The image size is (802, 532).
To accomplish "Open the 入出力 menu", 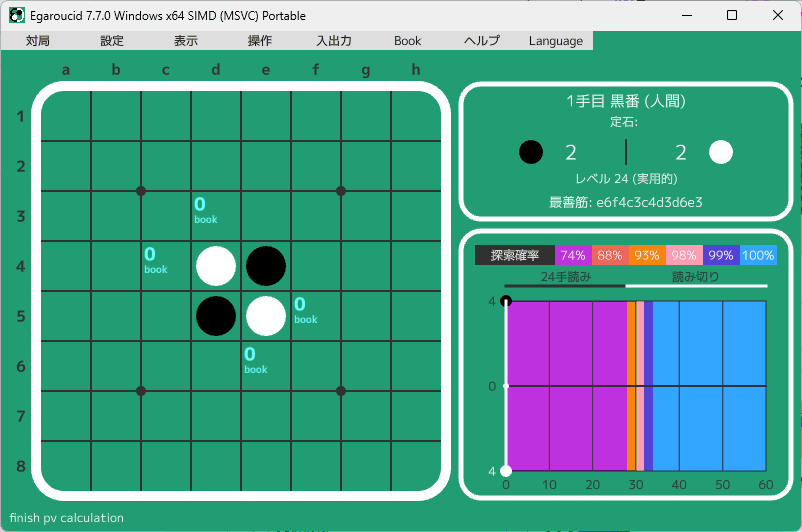I will (x=334, y=41).
